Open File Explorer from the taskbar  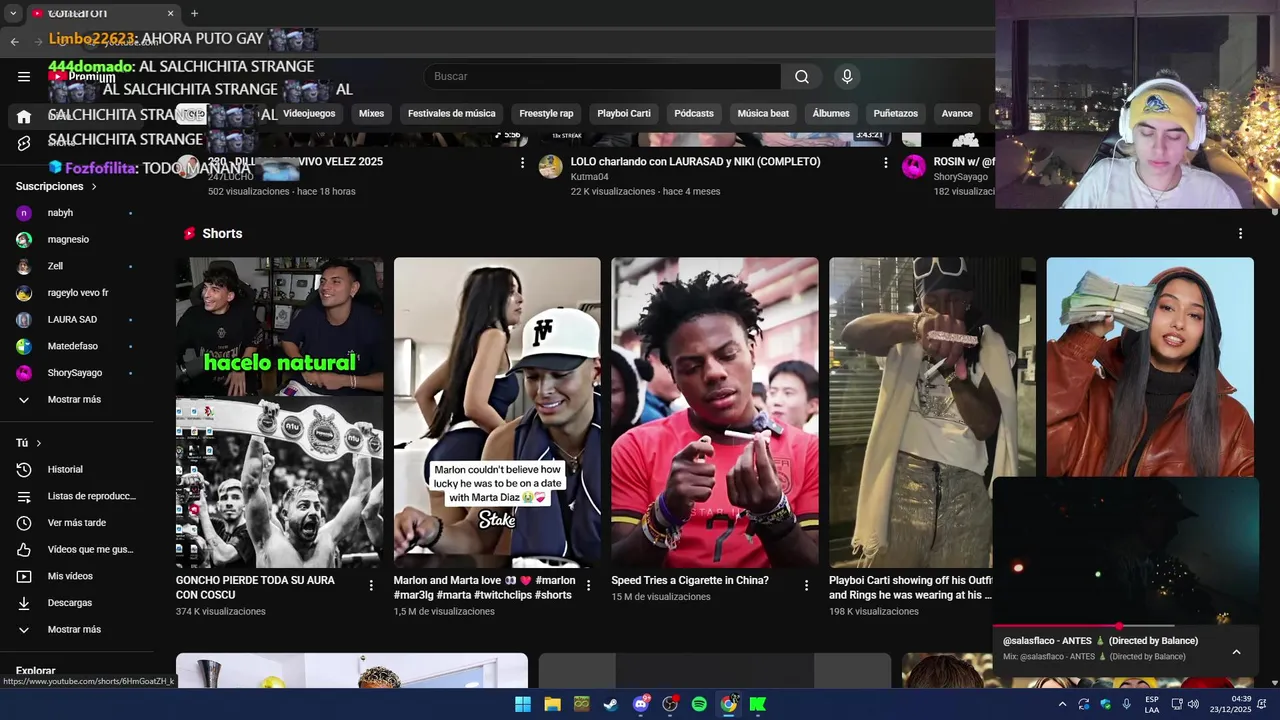pos(552,704)
